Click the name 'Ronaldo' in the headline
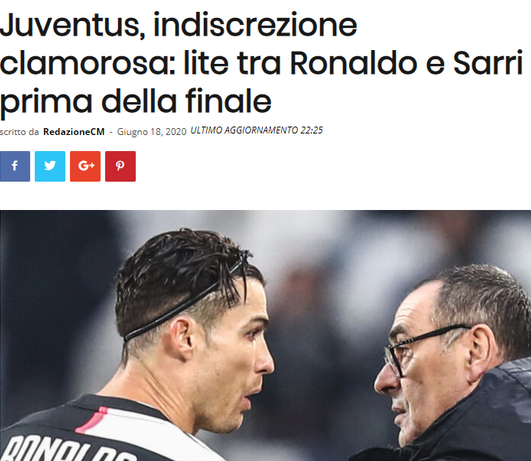This screenshot has height=461, width=531. point(353,63)
